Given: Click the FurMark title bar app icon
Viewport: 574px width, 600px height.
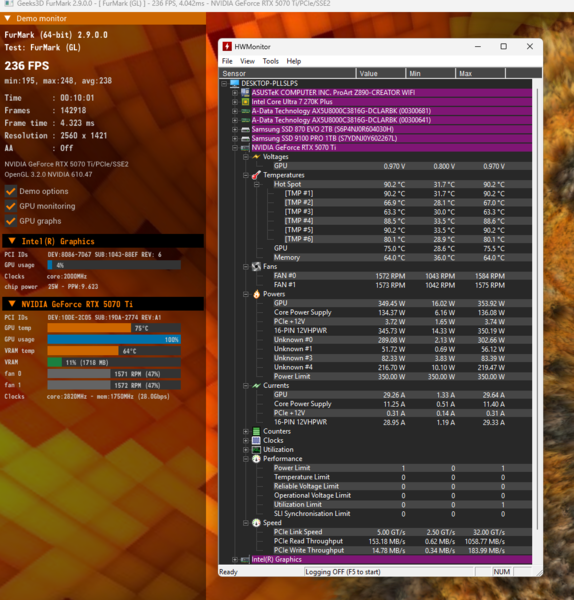Looking at the screenshot, I should point(8,3).
